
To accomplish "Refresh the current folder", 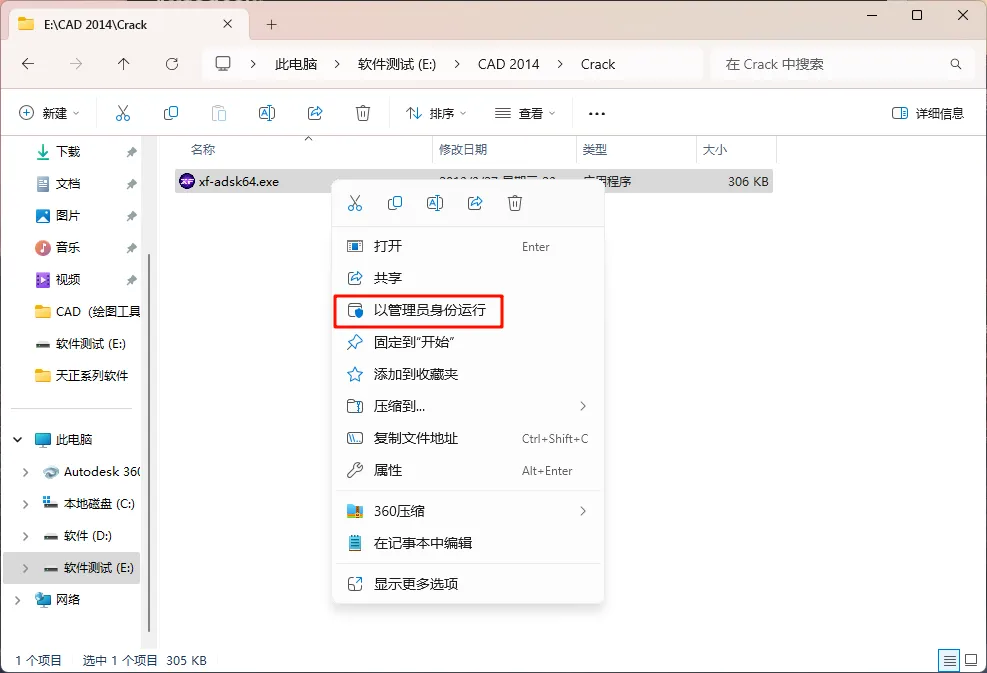I will [172, 64].
